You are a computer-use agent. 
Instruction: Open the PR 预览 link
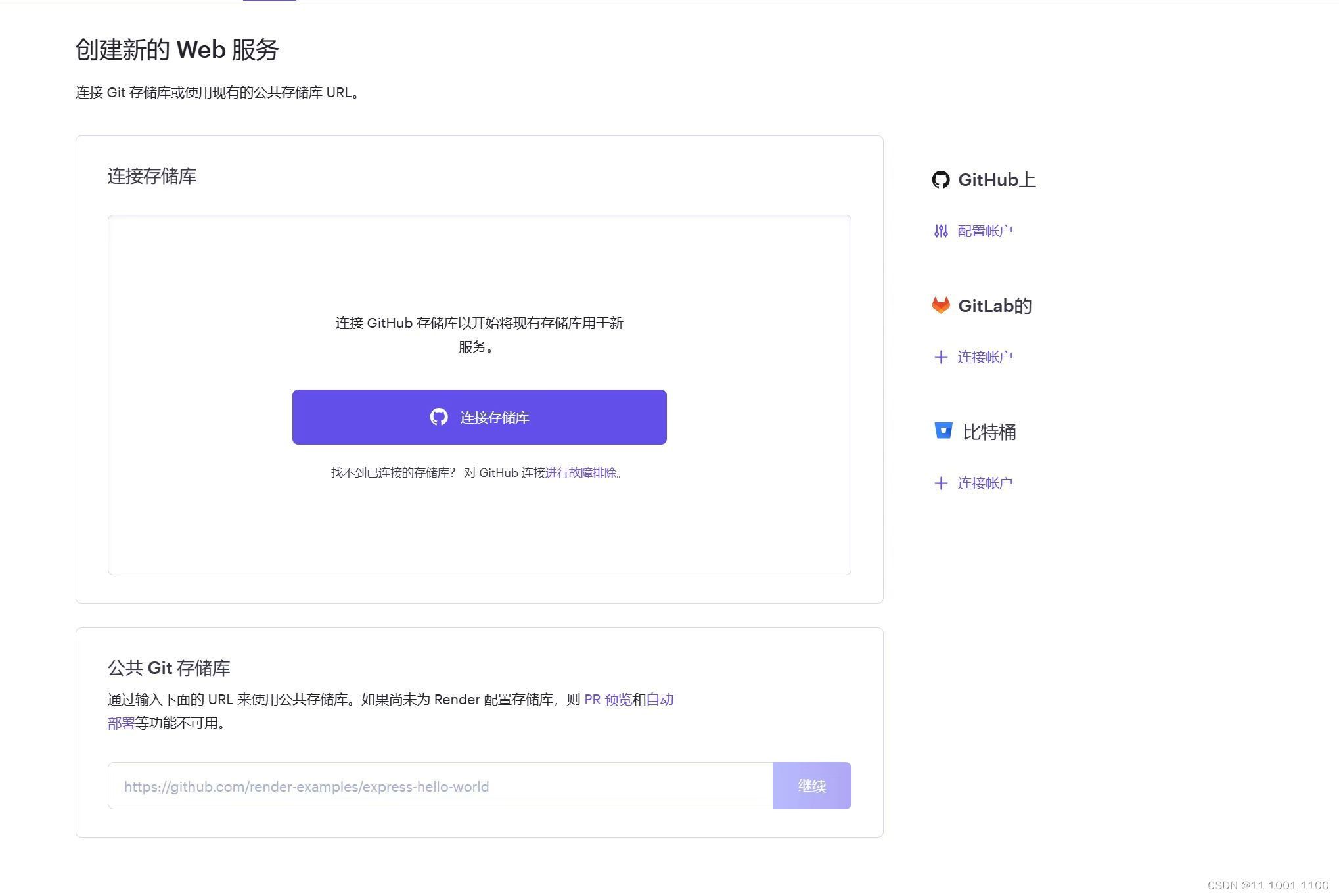click(607, 699)
